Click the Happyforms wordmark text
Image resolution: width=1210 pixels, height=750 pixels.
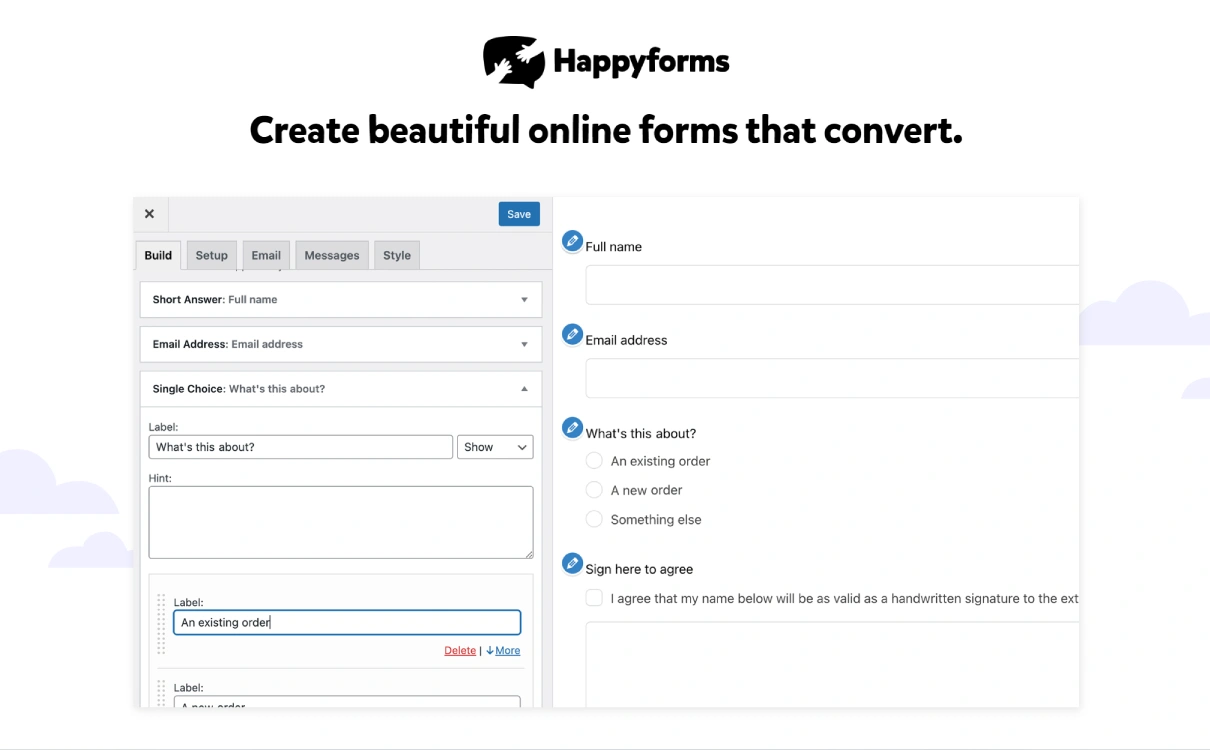641,63
